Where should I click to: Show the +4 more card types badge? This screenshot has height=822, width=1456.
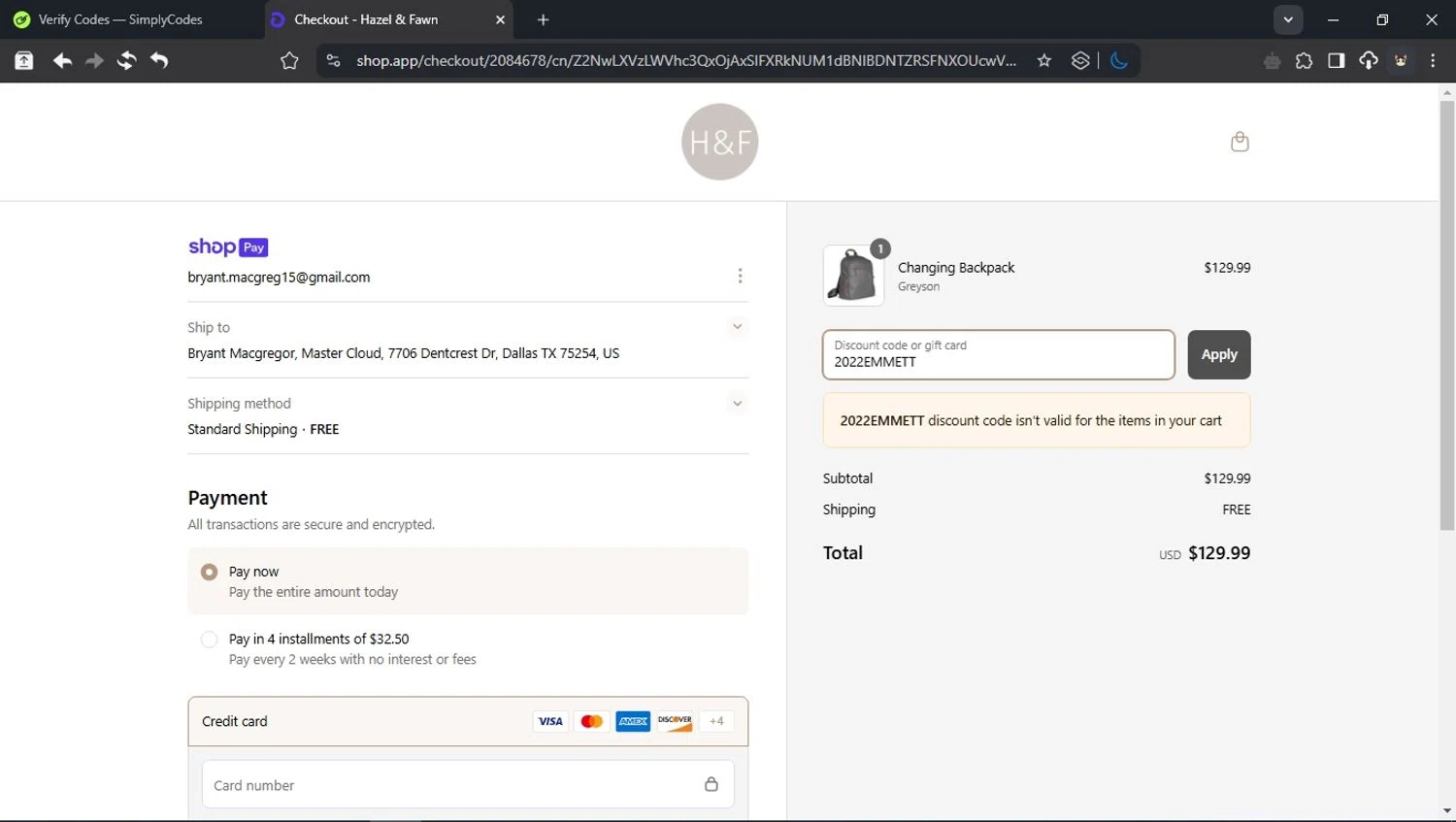716,721
